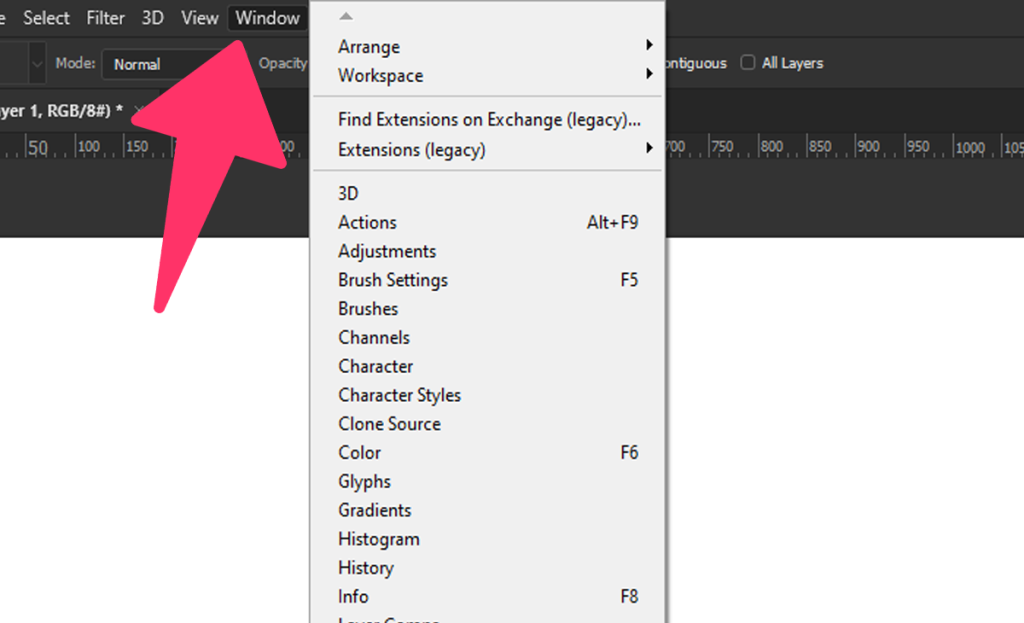The width and height of the screenshot is (1024, 623).
Task: Enable the All Layers checkbox
Action: (748, 63)
